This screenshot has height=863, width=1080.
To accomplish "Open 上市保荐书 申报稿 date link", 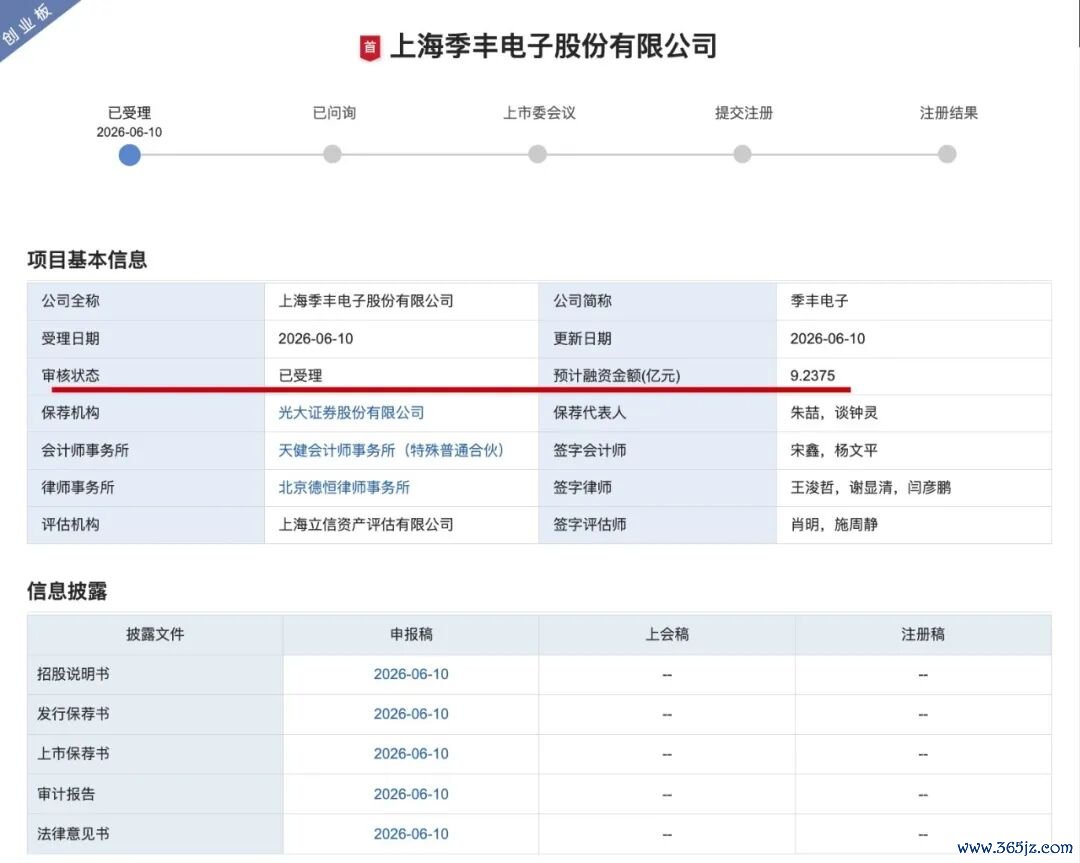I will click(411, 754).
